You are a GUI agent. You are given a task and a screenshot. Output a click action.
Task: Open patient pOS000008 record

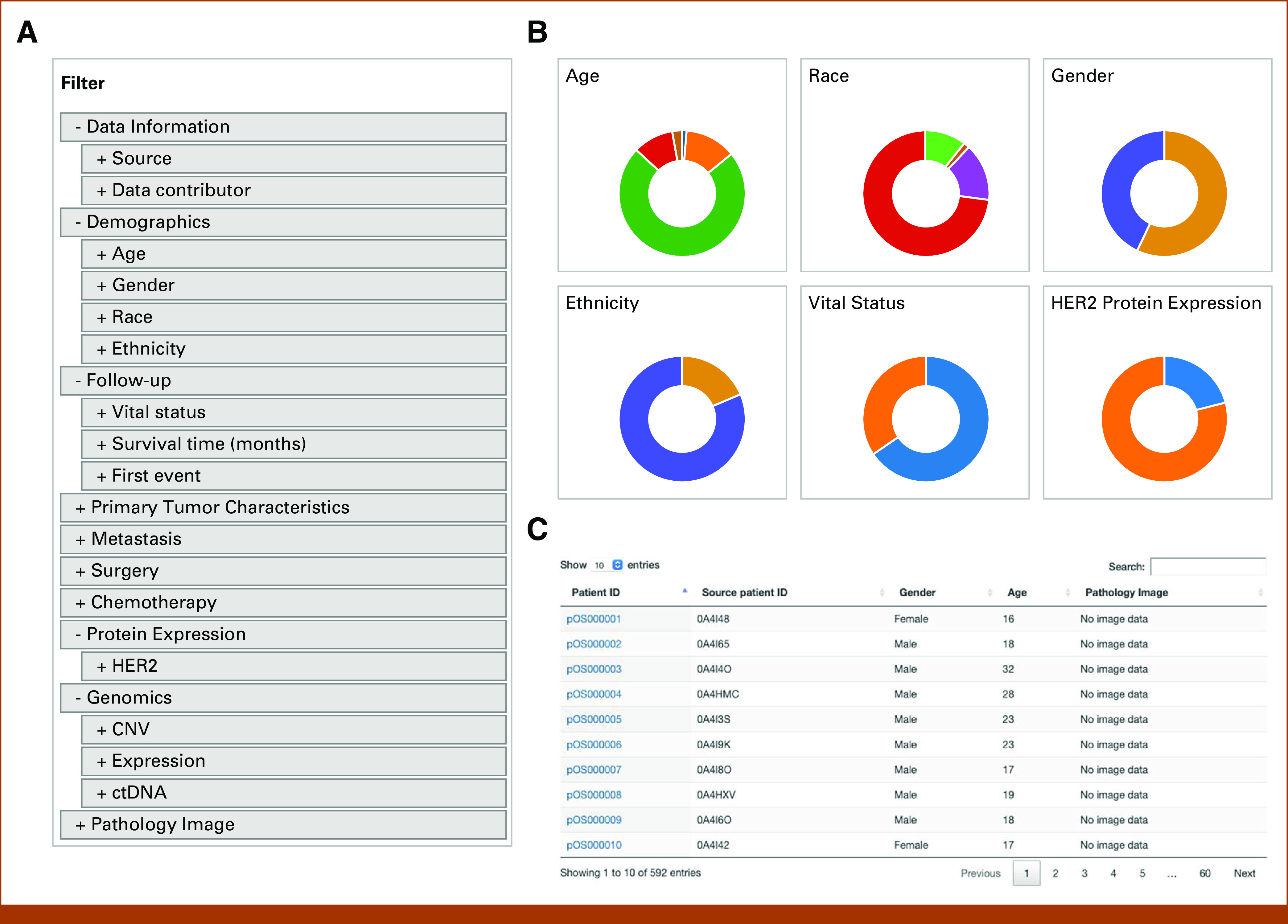click(x=594, y=795)
